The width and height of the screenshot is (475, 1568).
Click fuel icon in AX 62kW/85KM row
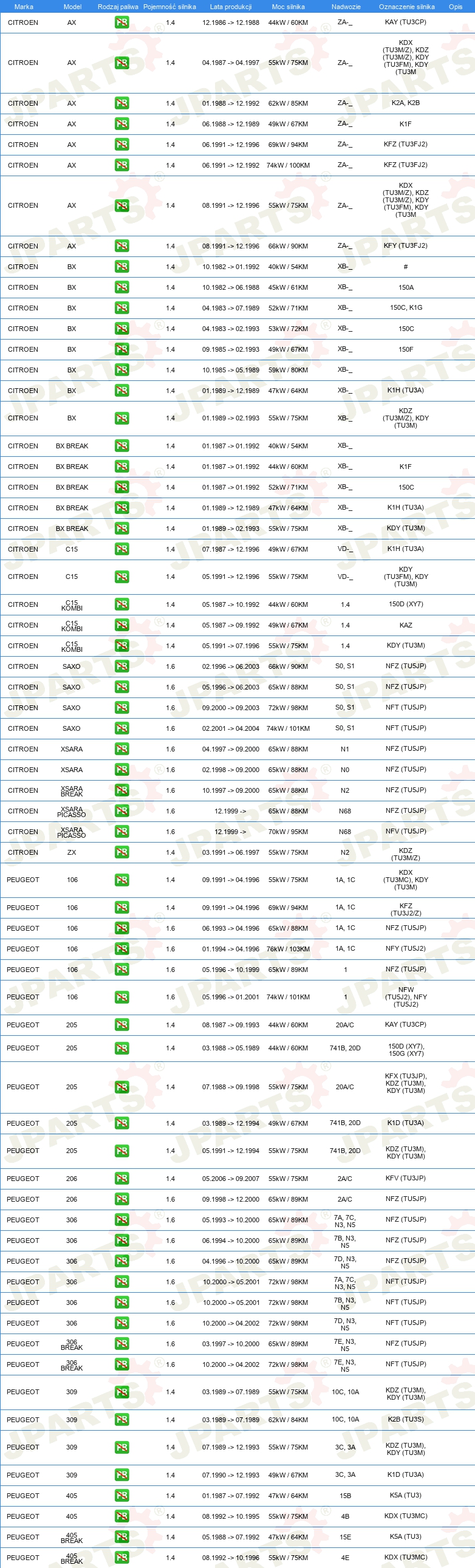(x=122, y=103)
